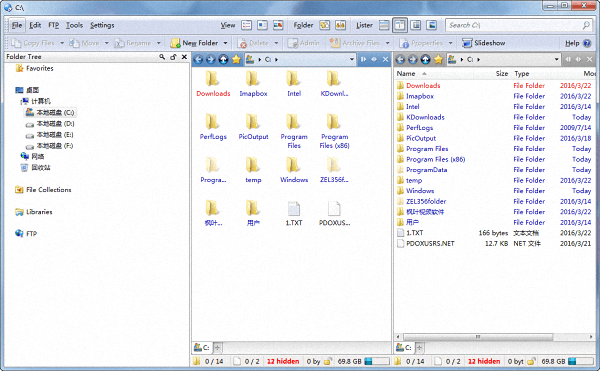
Task: Click the Type column header
Action: tap(522, 73)
